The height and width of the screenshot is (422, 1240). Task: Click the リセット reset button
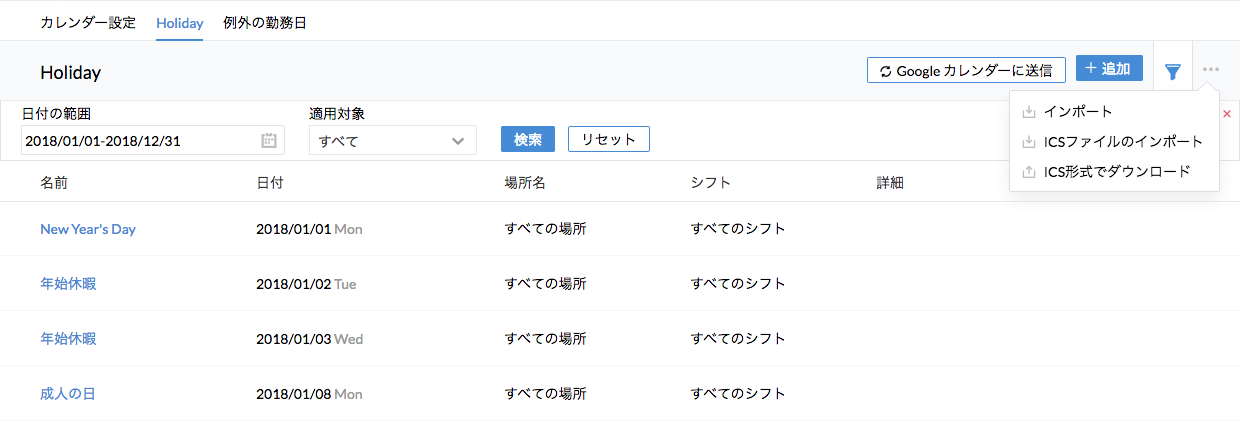(608, 139)
